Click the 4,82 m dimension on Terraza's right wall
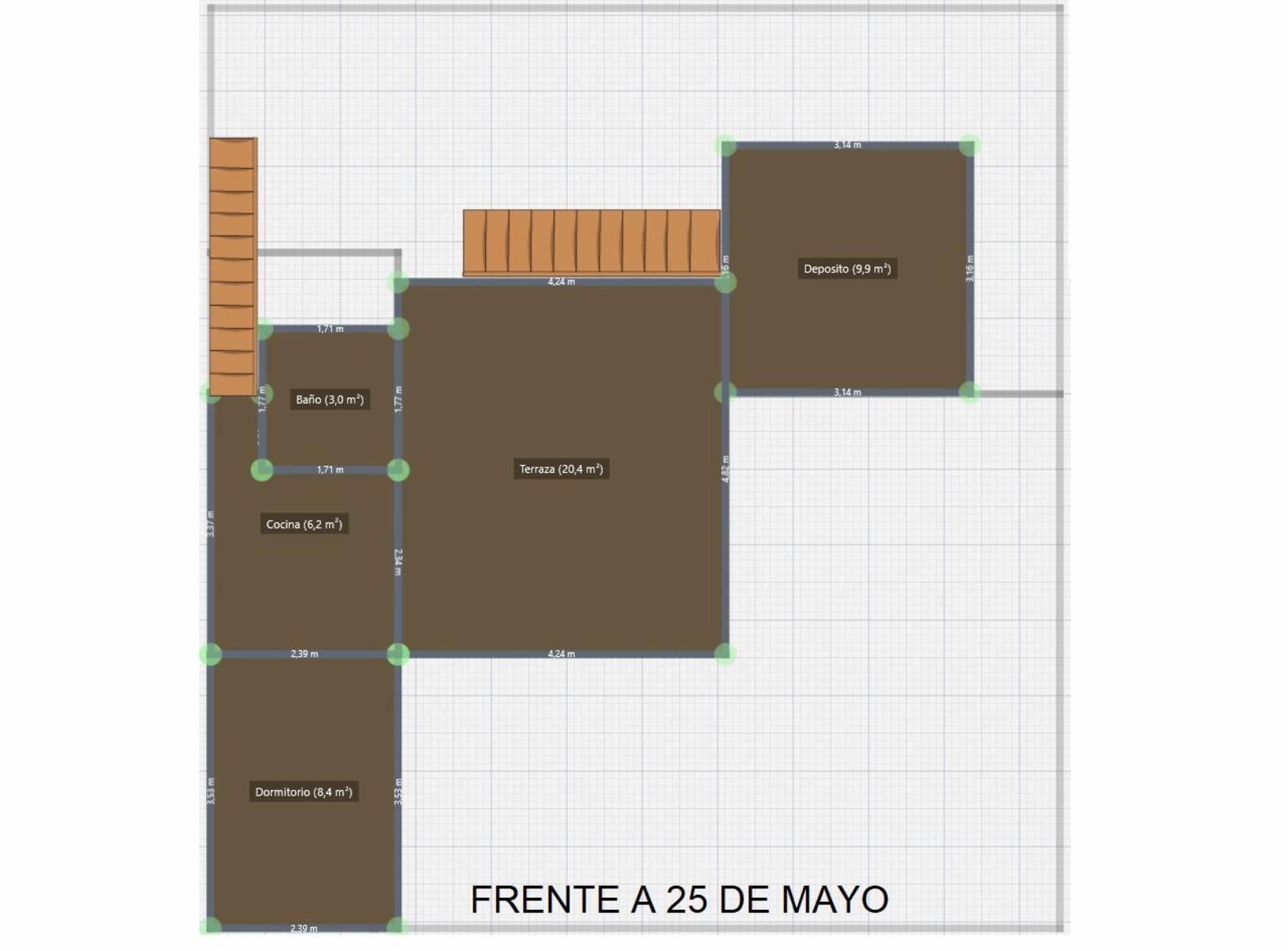This screenshot has width=1288, height=951. click(x=725, y=469)
